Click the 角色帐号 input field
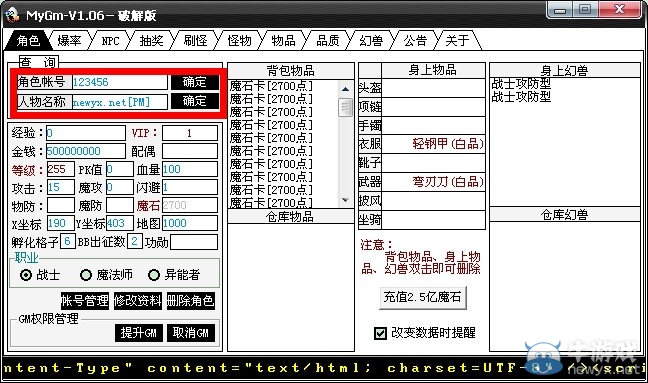The width and height of the screenshot is (648, 383). (120, 82)
